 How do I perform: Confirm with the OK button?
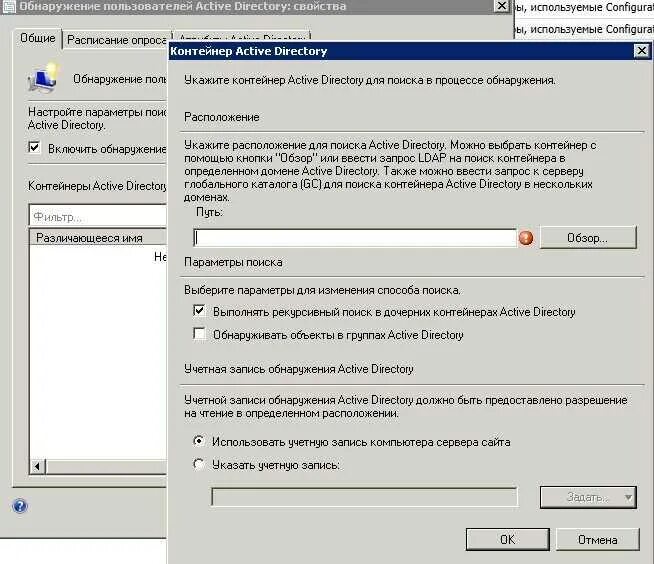click(508, 539)
